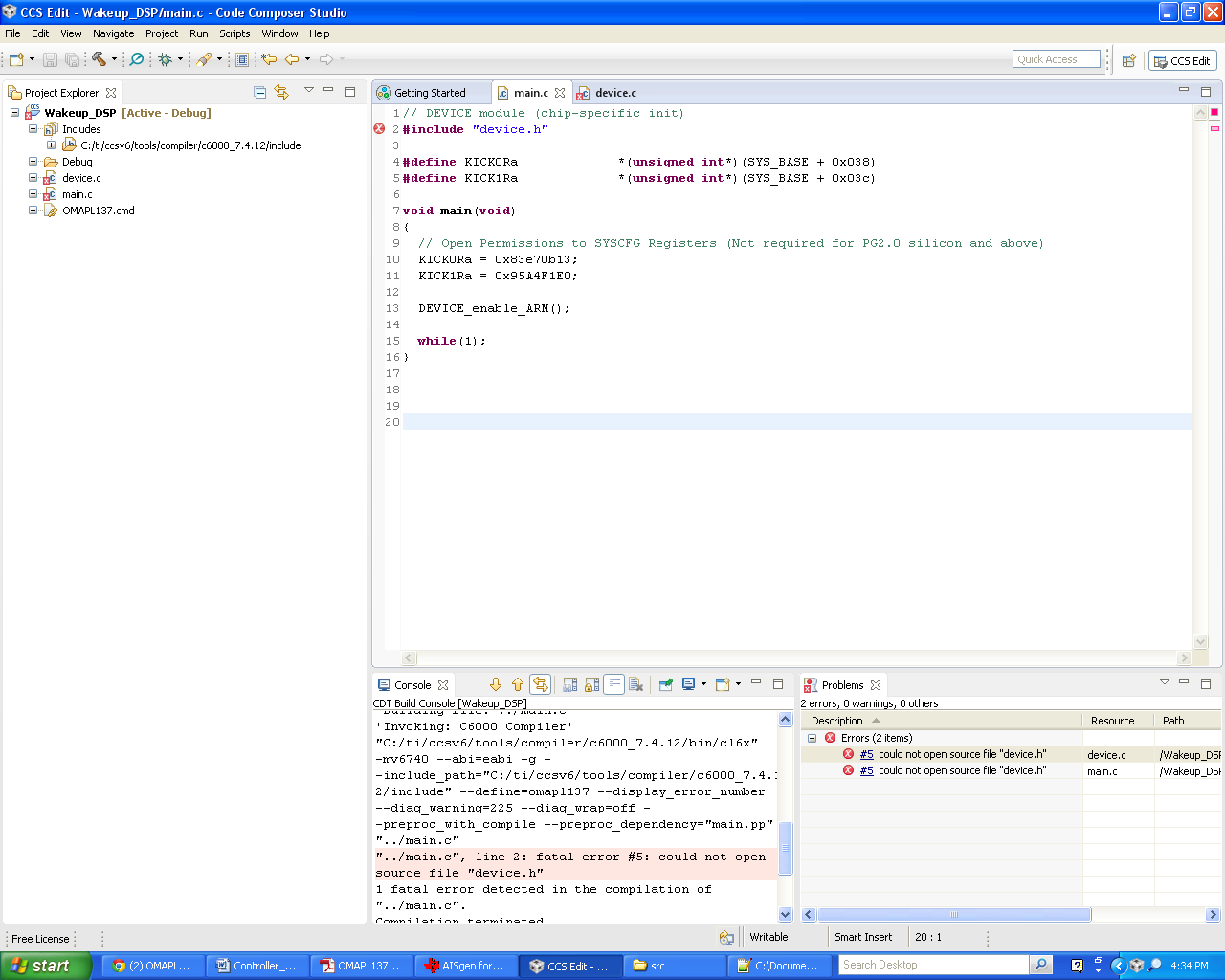1225x980 pixels.
Task: Open the Scripts menu
Action: 234,33
